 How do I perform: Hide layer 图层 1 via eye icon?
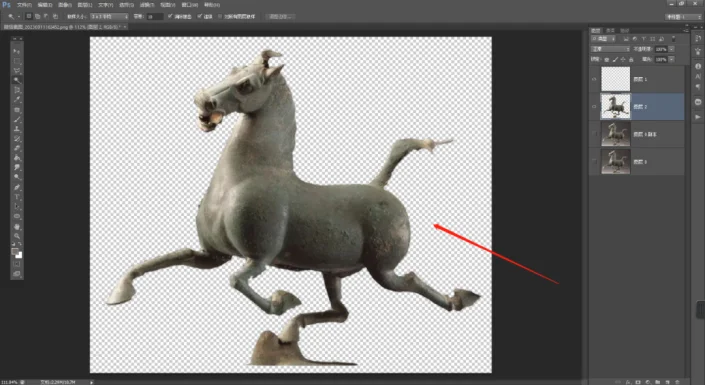click(594, 79)
